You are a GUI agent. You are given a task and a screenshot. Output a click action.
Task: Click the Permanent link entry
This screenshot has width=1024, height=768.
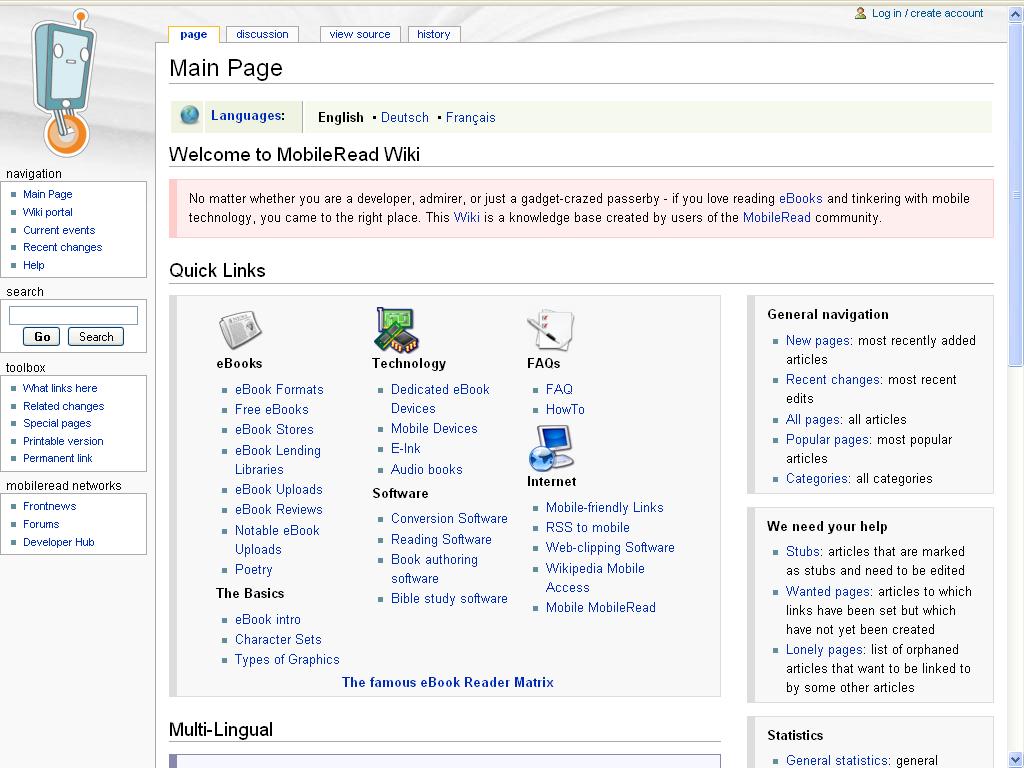(x=57, y=458)
